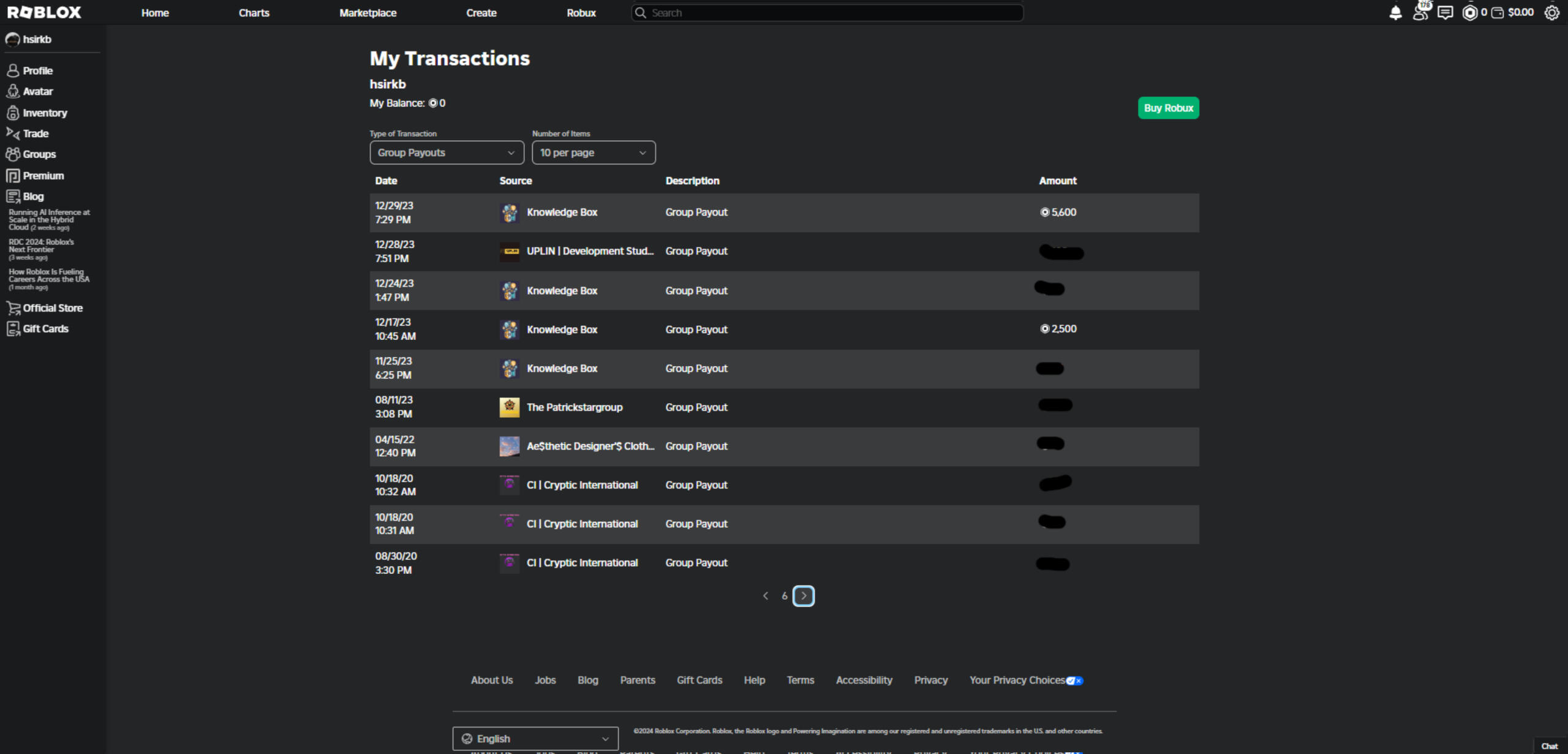Screen dimensions: 1568x754
Task: Open the notifications bell icon
Action: tap(1395, 13)
